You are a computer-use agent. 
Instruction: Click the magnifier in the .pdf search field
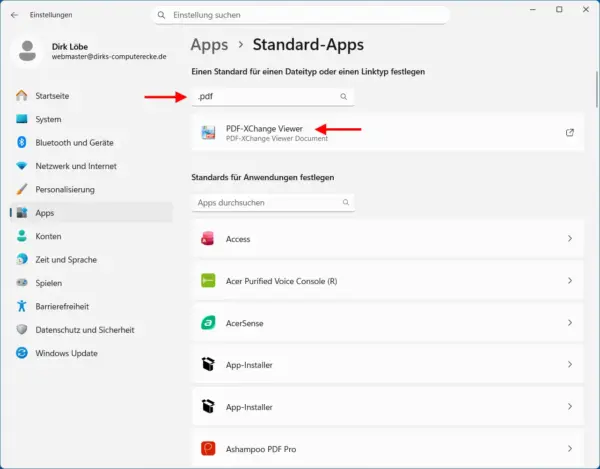(x=344, y=96)
